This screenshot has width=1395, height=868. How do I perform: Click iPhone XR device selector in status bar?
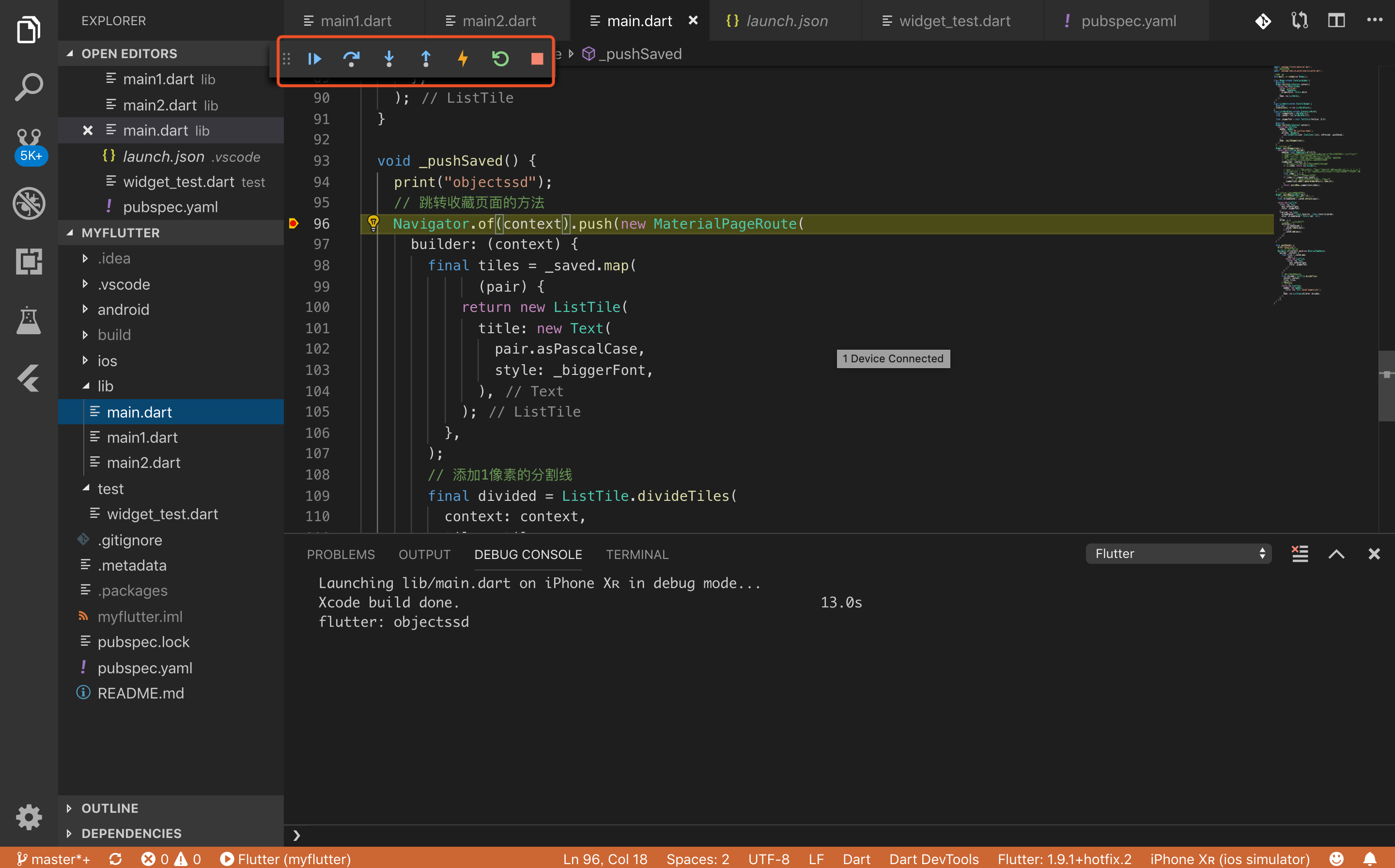[1230, 859]
